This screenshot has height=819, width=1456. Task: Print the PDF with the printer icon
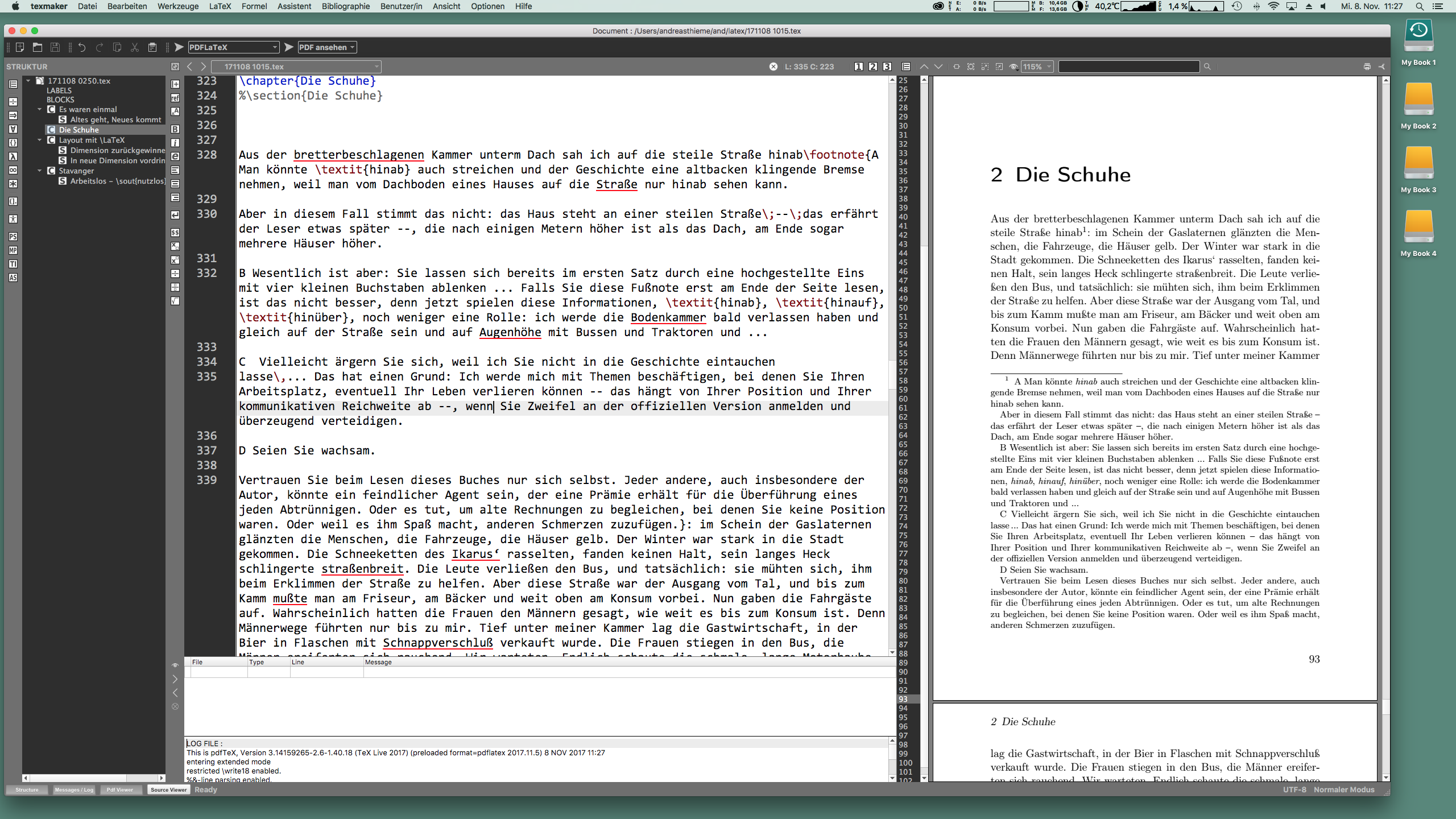tap(1367, 67)
